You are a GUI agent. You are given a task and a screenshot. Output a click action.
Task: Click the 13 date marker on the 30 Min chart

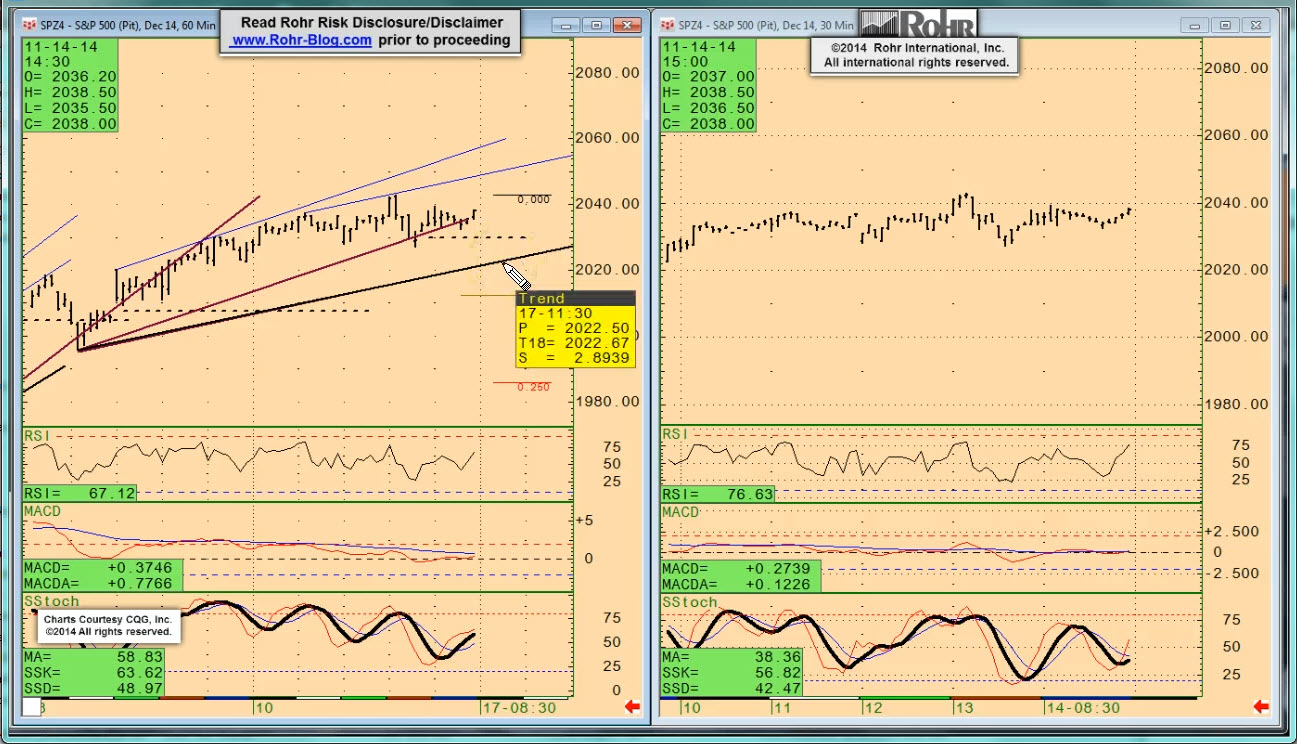pyautogui.click(x=962, y=707)
